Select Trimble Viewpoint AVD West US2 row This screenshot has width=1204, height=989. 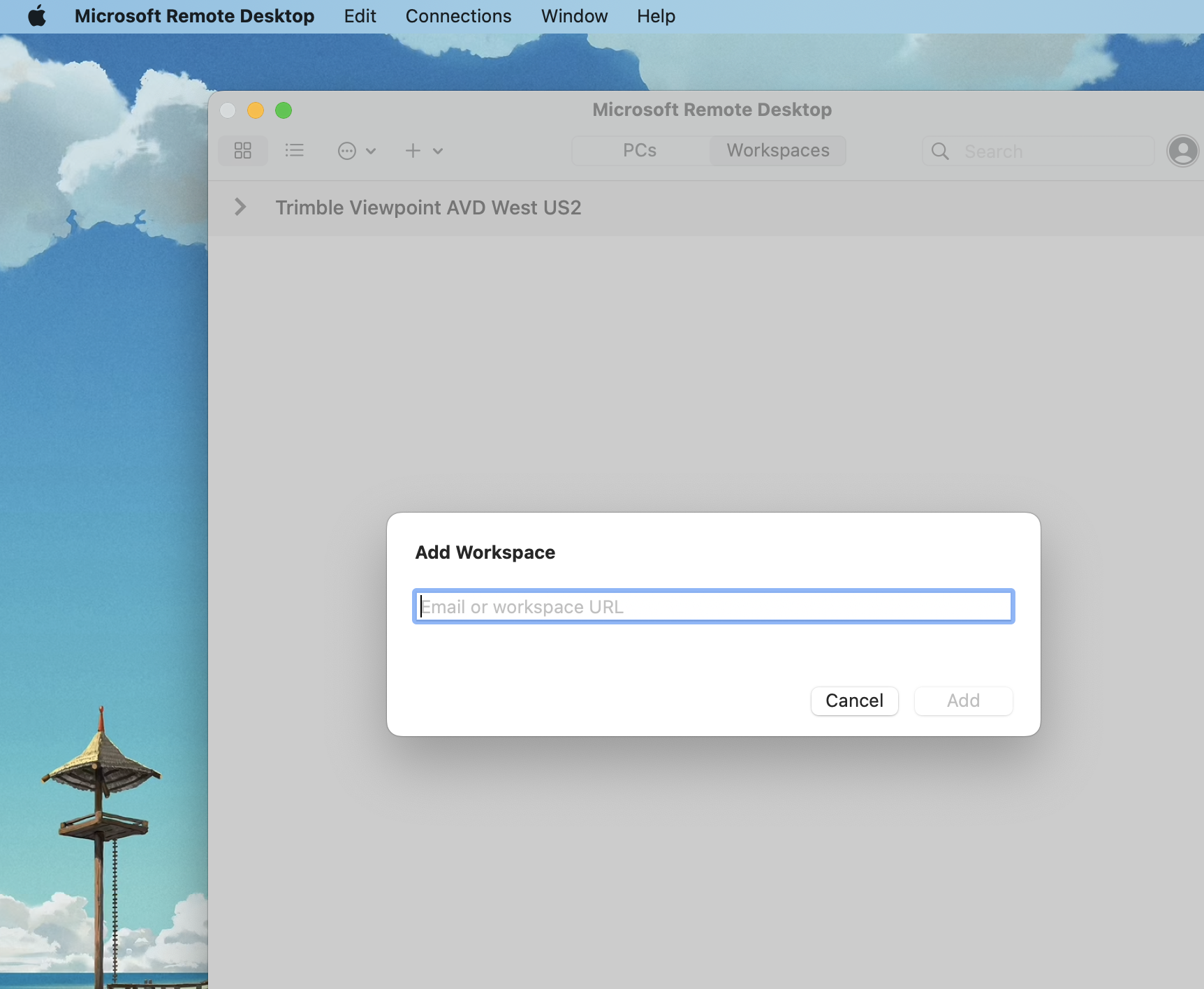tap(706, 207)
